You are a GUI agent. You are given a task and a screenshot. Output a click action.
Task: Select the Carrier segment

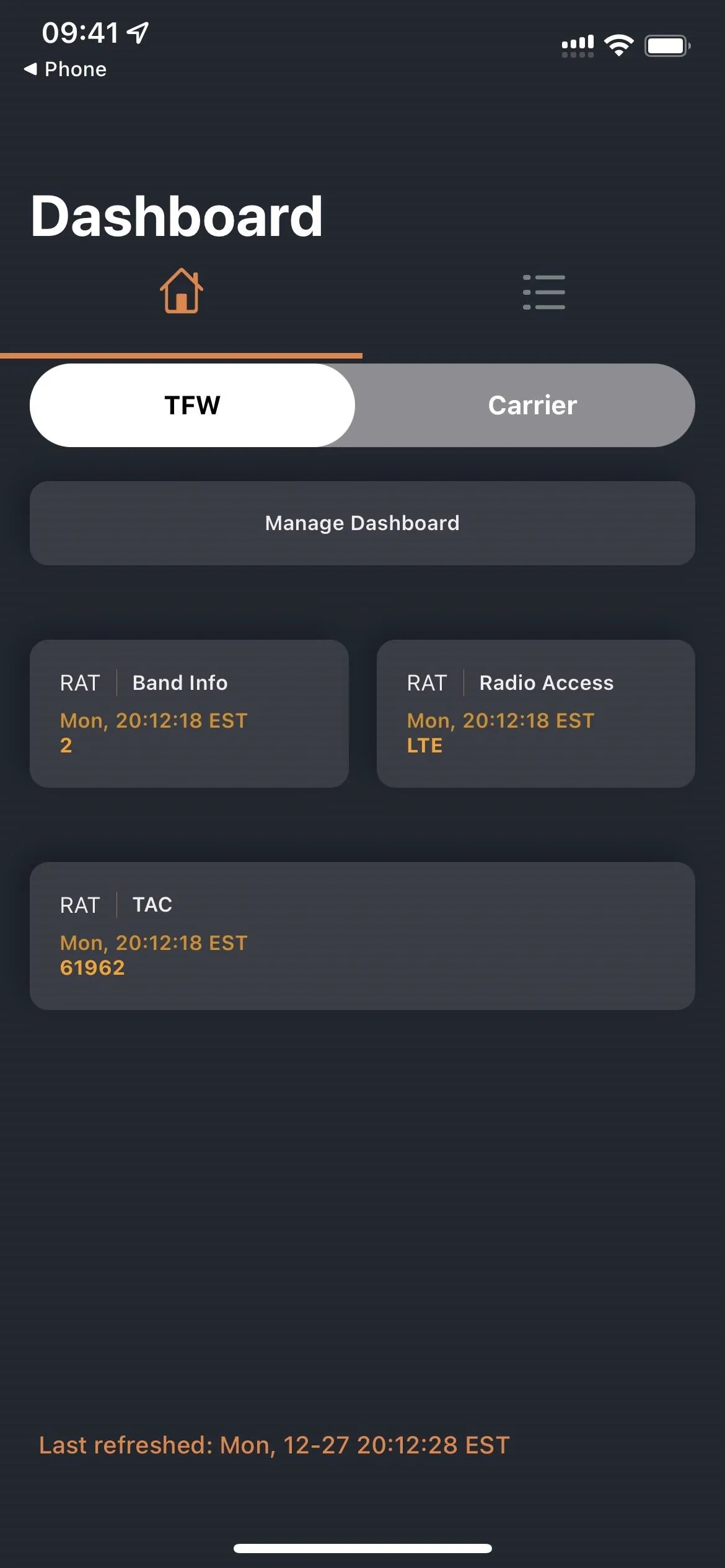[532, 405]
